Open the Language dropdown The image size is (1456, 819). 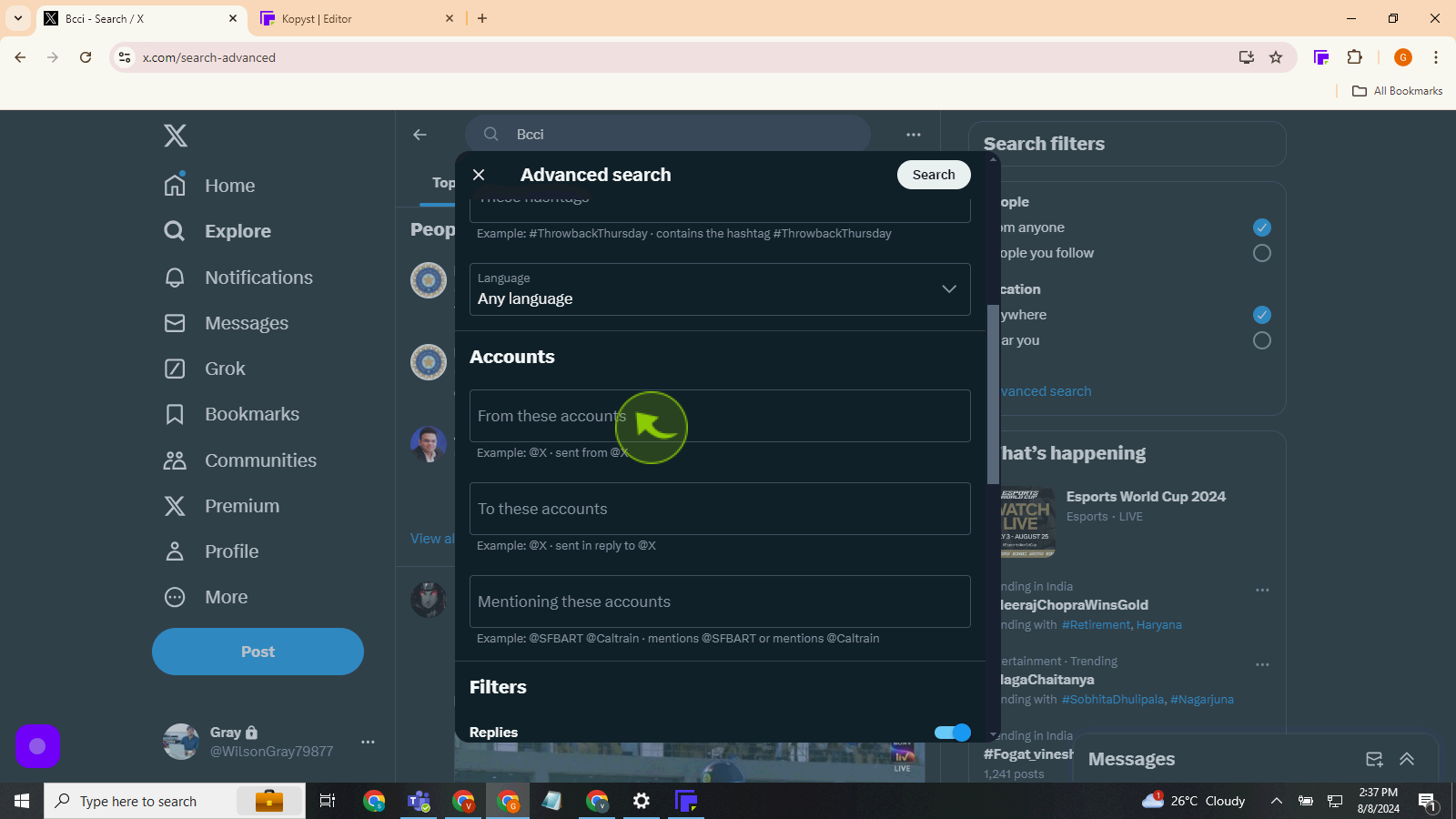pyautogui.click(x=720, y=289)
